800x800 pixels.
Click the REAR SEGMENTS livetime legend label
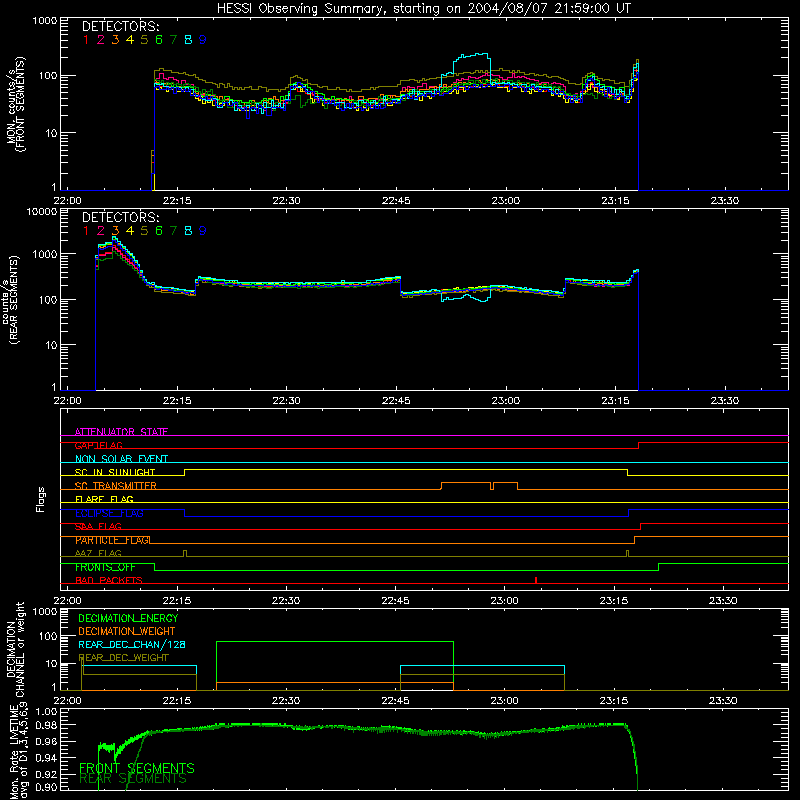pyautogui.click(x=133, y=779)
